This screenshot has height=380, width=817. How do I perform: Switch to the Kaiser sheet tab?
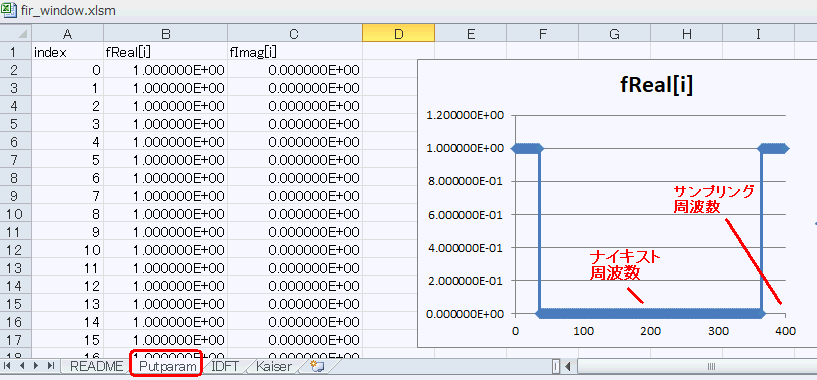(274, 366)
